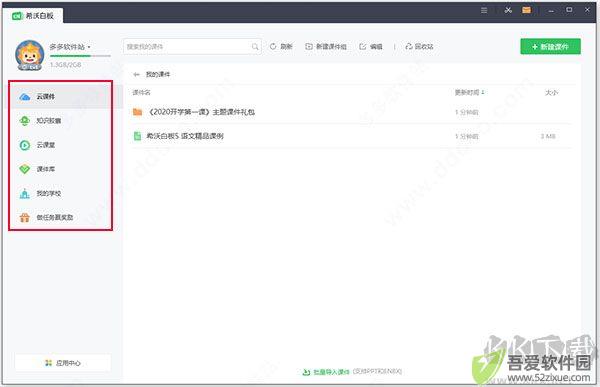Screen dimensions: 600x387
Task: Sort by the 更新时间 column arrow
Action: [483, 92]
